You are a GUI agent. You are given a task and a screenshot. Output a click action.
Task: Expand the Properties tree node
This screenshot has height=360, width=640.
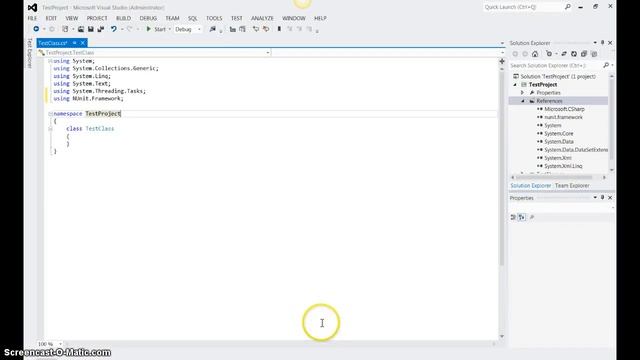[522, 93]
